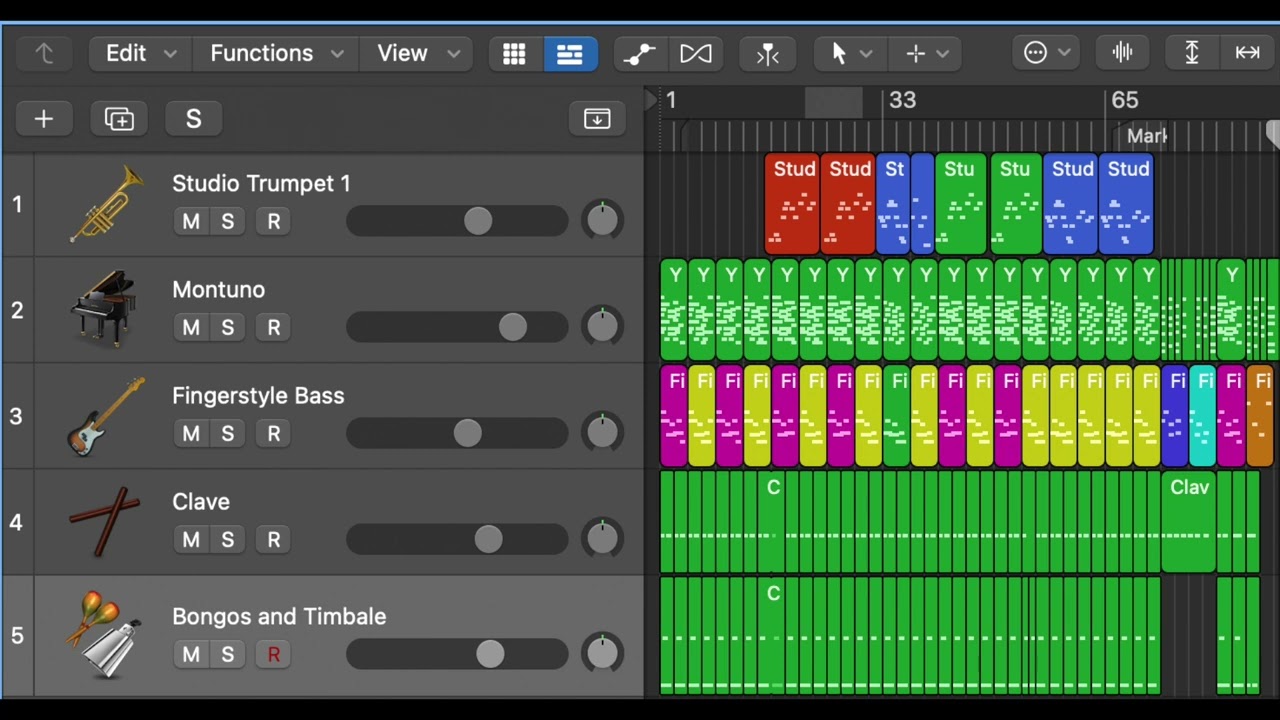Add a new track with plus button
Screen dimensions: 1280x720
(x=44, y=119)
